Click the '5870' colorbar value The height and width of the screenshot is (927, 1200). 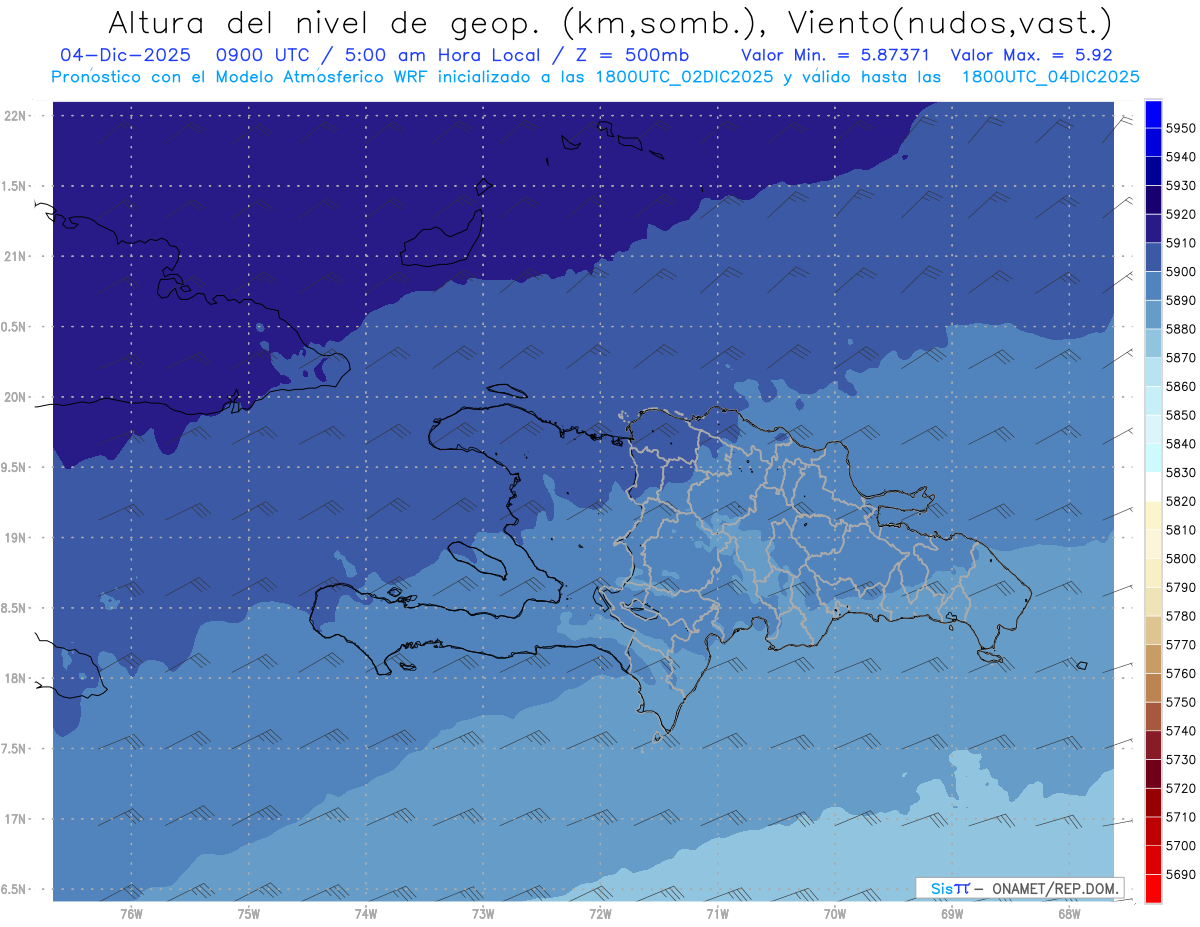pyautogui.click(x=1181, y=357)
